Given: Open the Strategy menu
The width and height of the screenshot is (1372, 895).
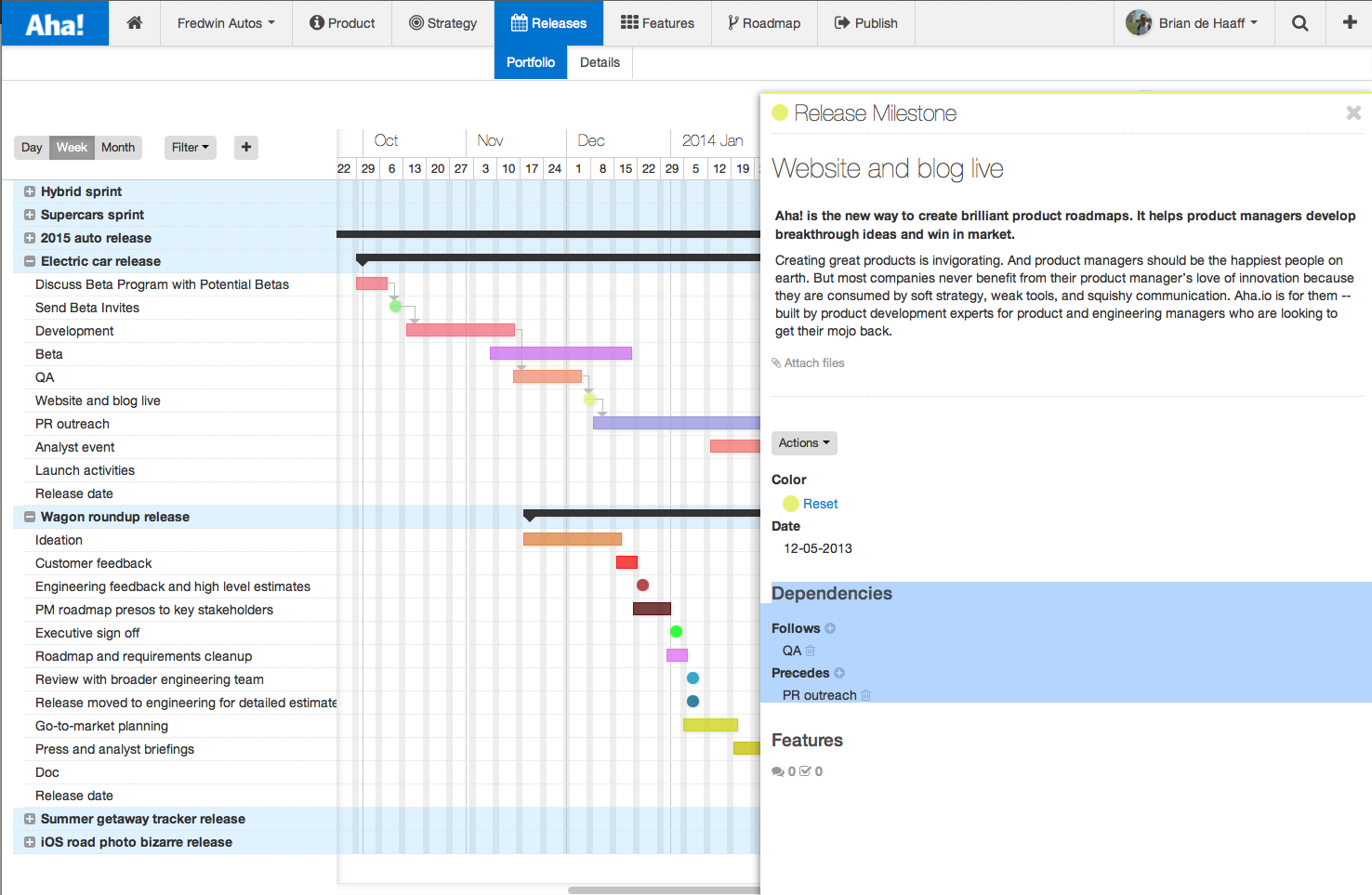Looking at the screenshot, I should (x=442, y=23).
